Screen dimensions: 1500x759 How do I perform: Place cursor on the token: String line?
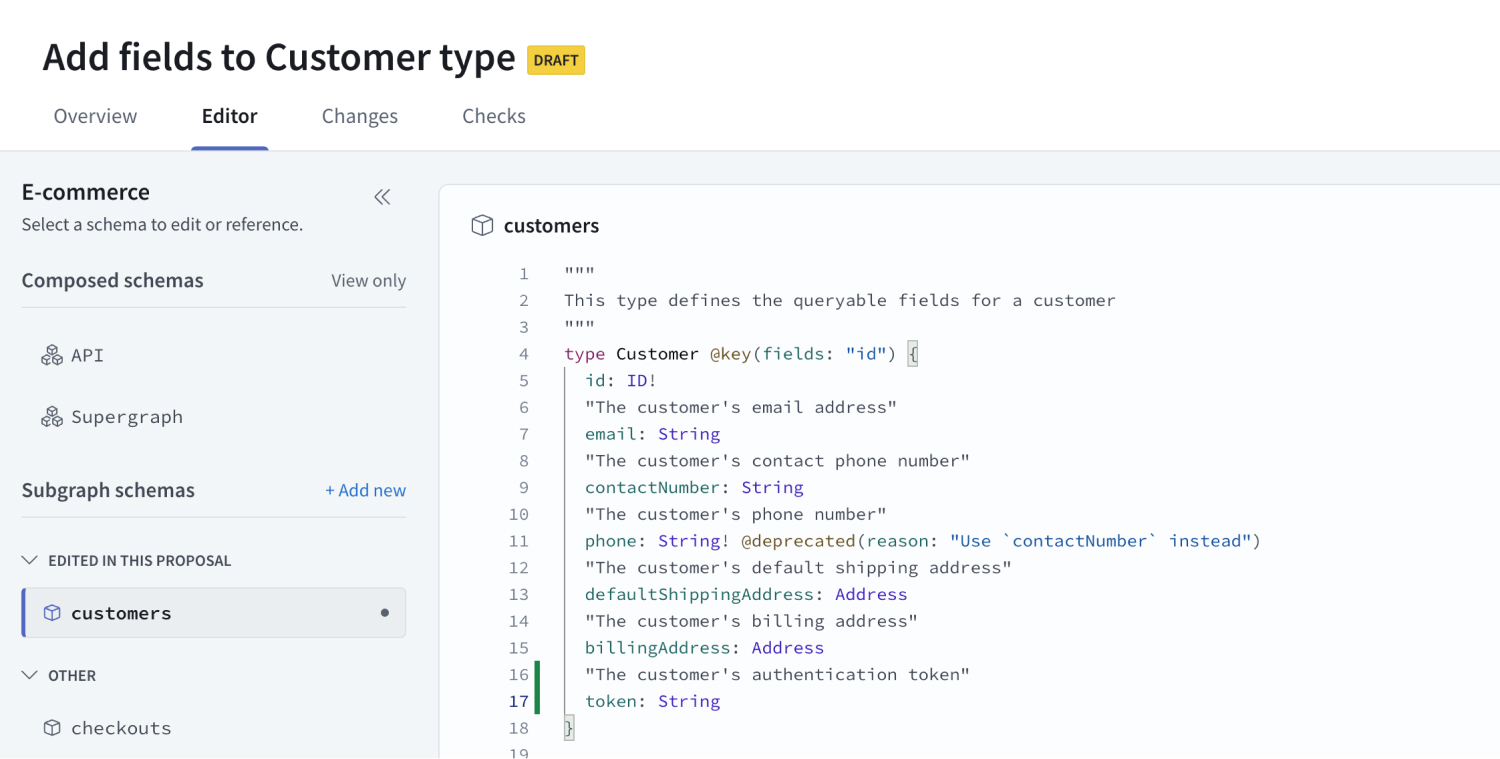652,701
